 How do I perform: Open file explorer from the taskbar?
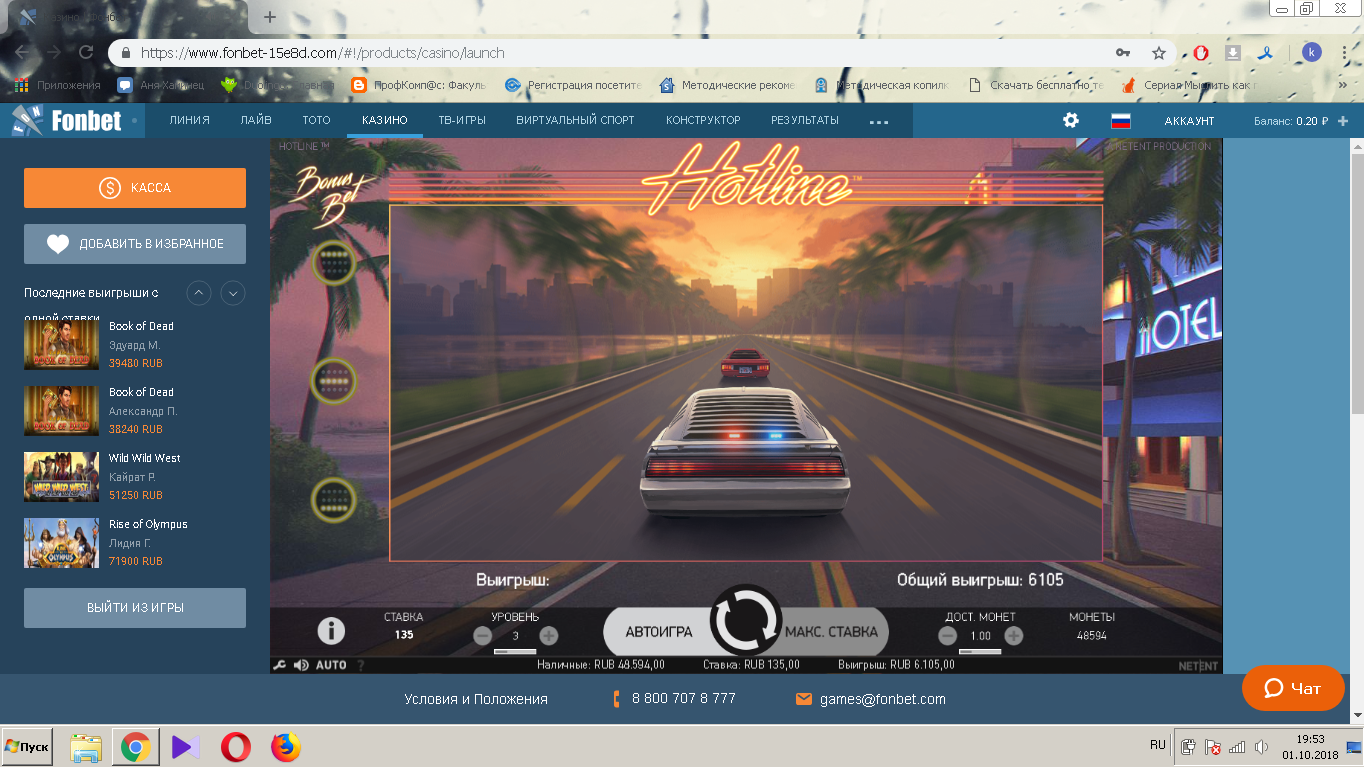[x=86, y=746]
